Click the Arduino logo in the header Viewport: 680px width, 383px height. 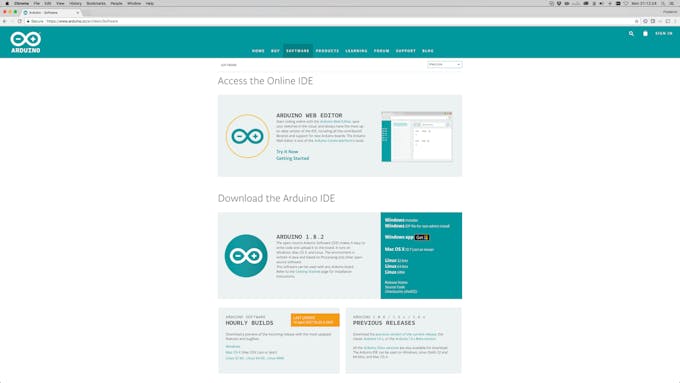pyautogui.click(x=26, y=43)
